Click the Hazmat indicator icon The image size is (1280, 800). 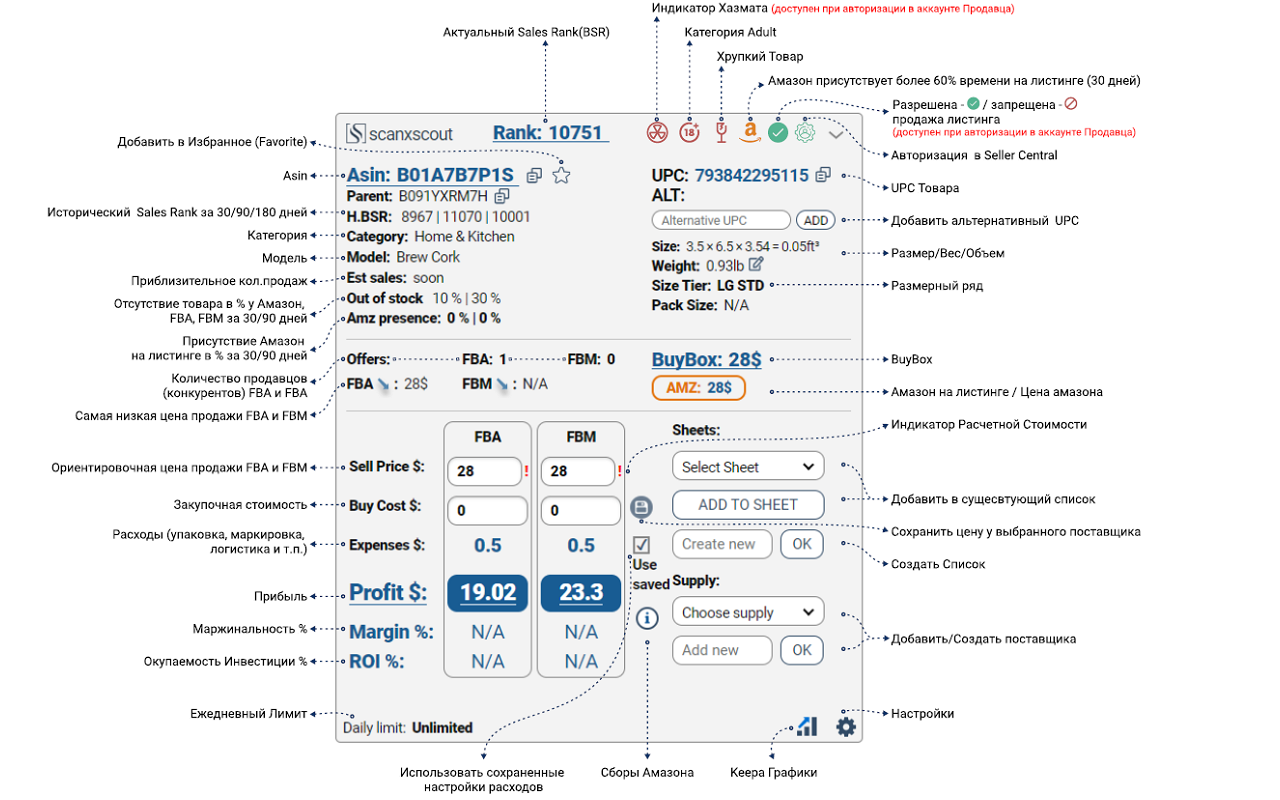click(x=657, y=131)
